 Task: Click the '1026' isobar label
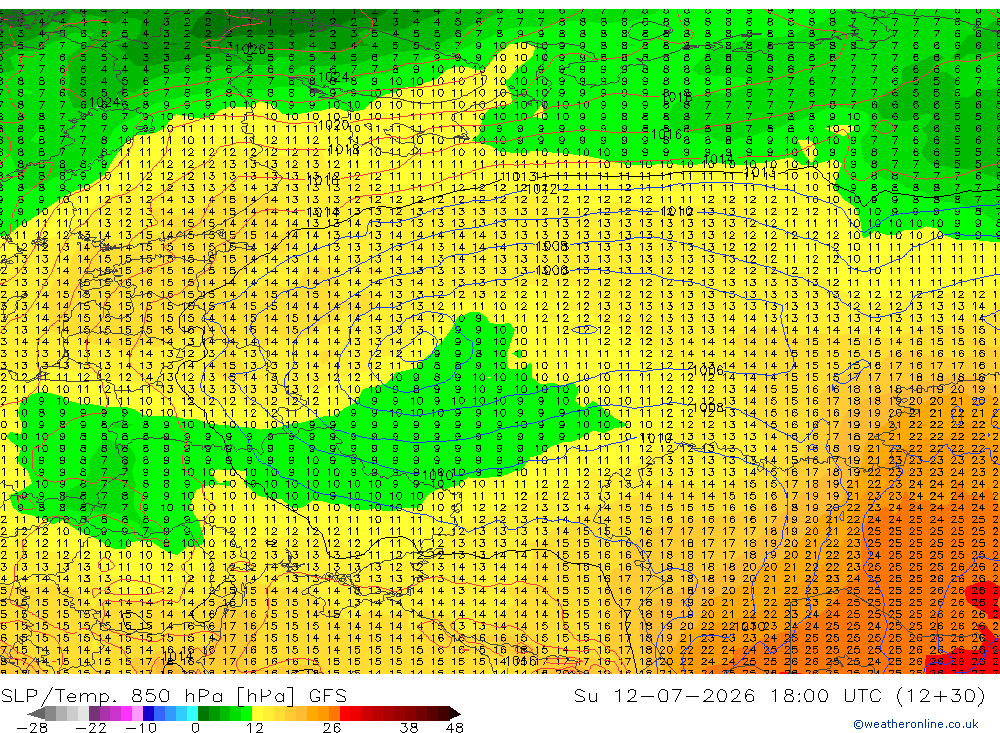coord(250,50)
